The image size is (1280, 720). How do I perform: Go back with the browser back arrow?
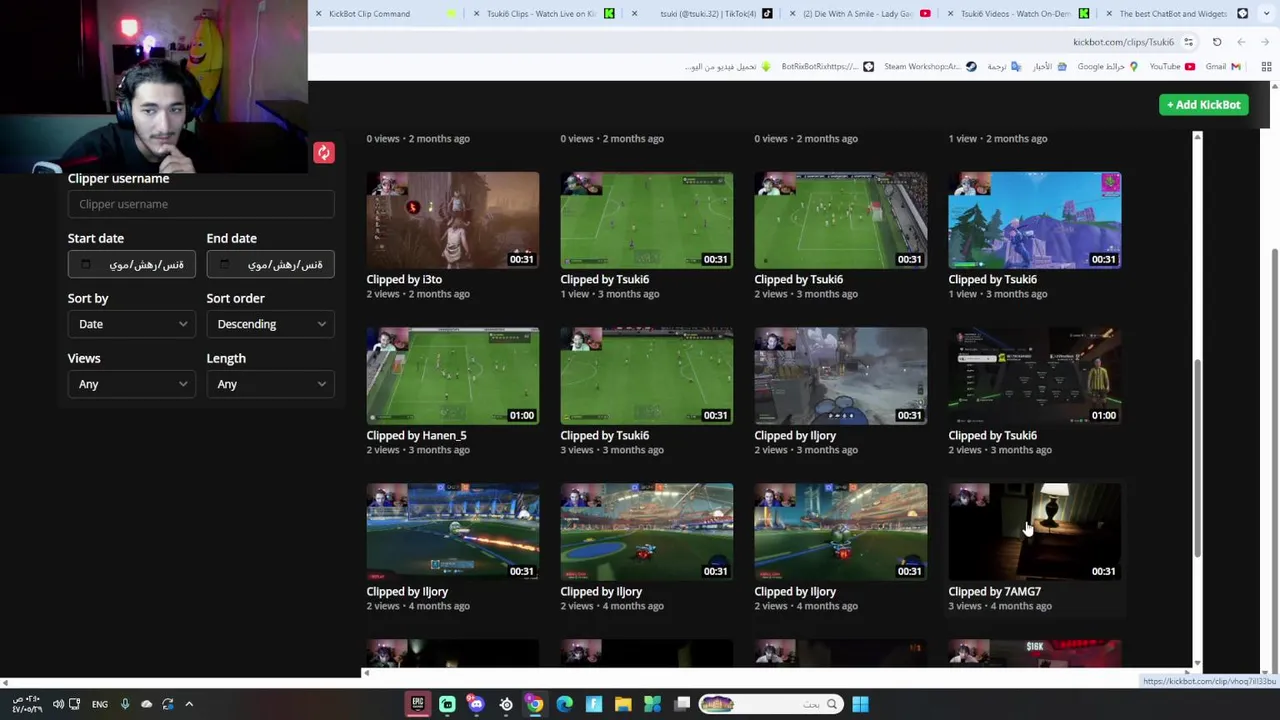1265,42
